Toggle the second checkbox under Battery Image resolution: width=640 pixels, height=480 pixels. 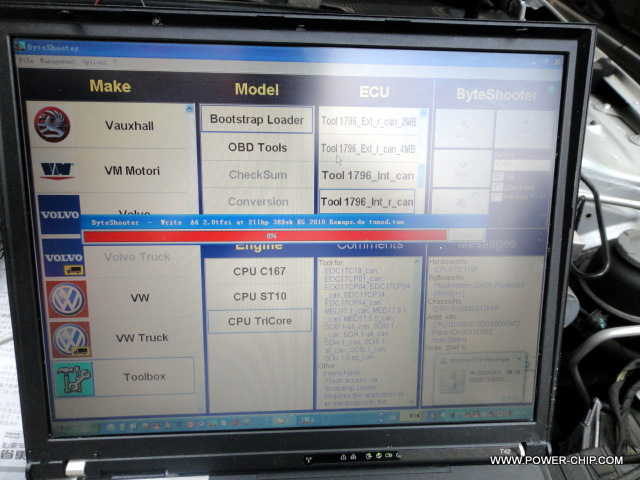[497, 187]
